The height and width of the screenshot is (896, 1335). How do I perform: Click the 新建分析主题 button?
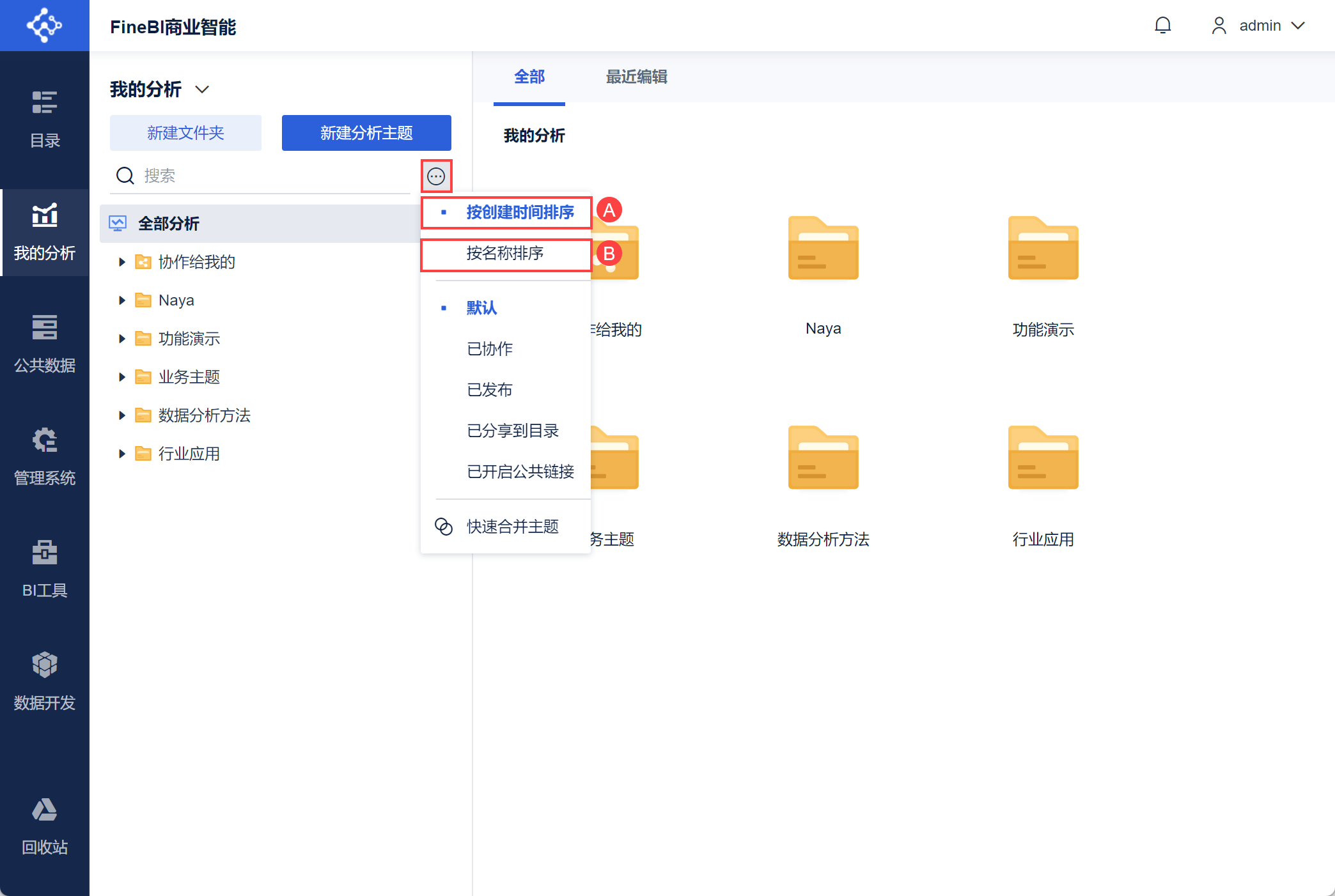(366, 133)
